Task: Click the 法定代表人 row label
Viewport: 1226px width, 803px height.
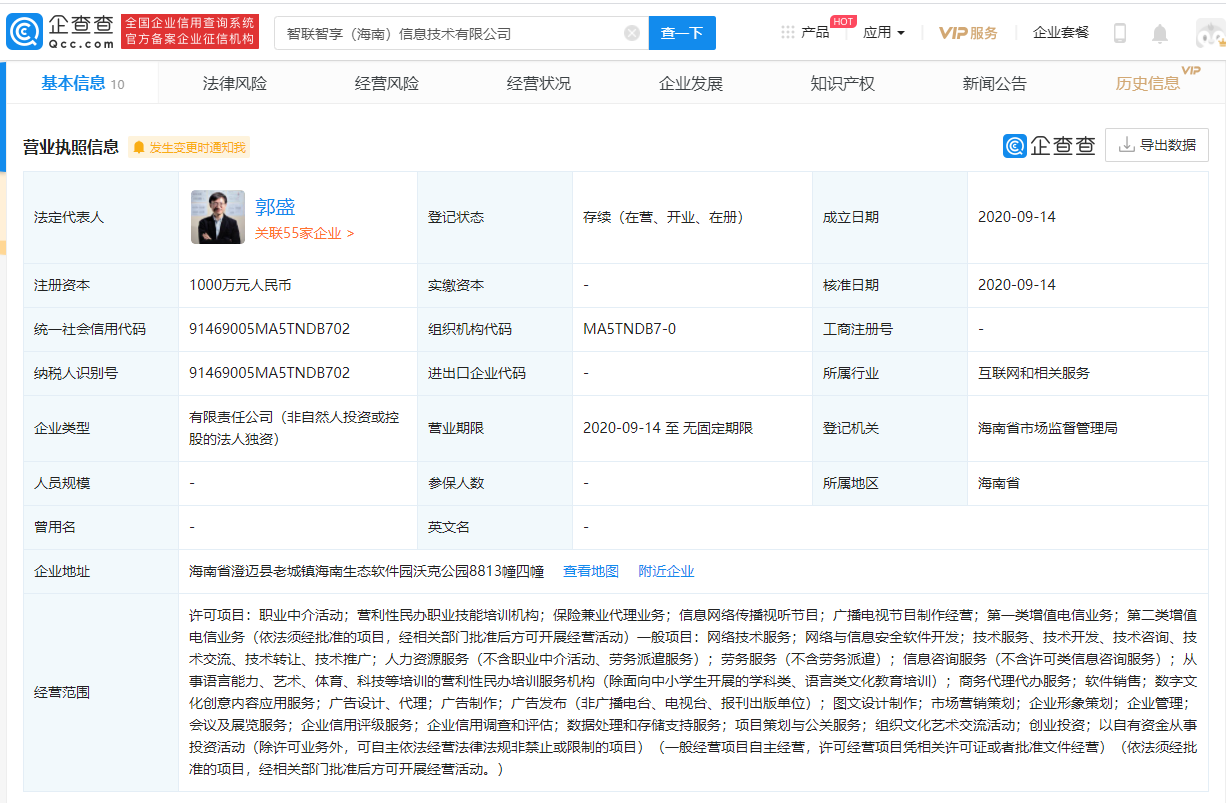Action: (69, 217)
